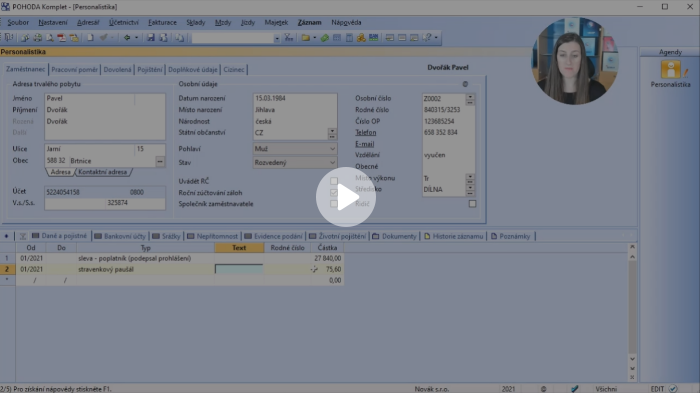Viewport: 700px width, 393px height.
Task: Click the Text cell in stravenkový paušál row
Action: coord(239,269)
